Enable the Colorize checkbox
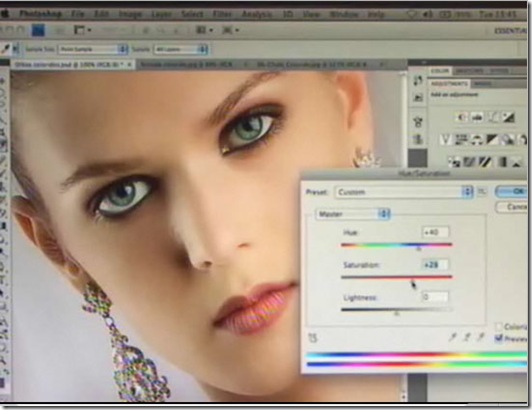Image resolution: width=532 pixels, height=410 pixels. click(x=498, y=327)
